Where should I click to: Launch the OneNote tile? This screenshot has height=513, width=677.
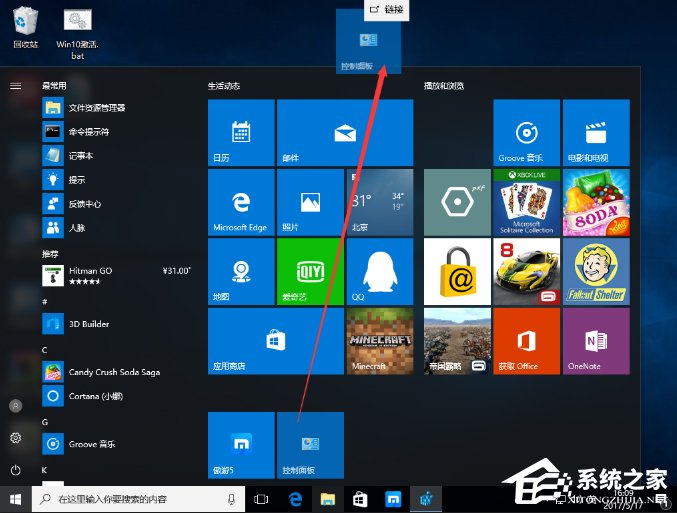point(596,341)
